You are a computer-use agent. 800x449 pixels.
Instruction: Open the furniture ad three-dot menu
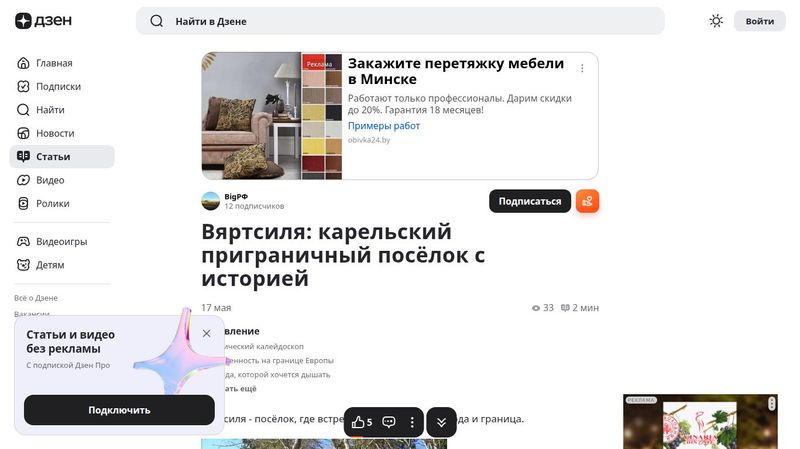582,69
